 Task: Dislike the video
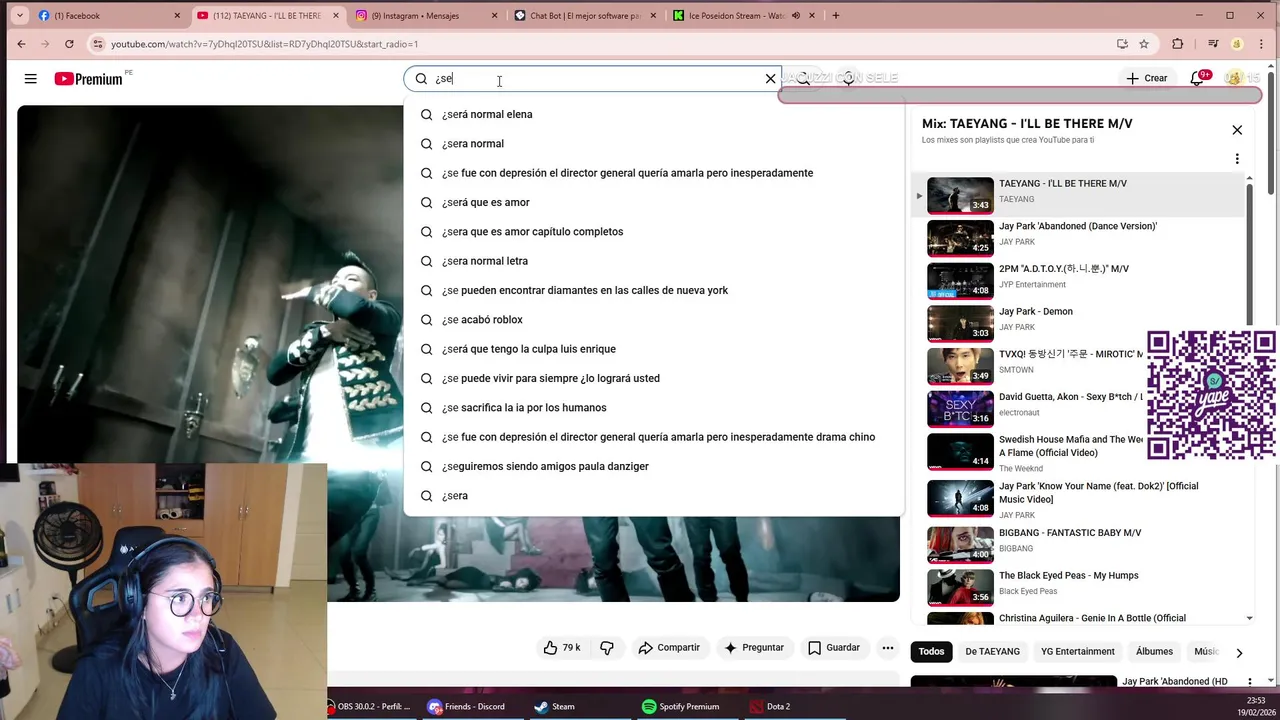[607, 648]
